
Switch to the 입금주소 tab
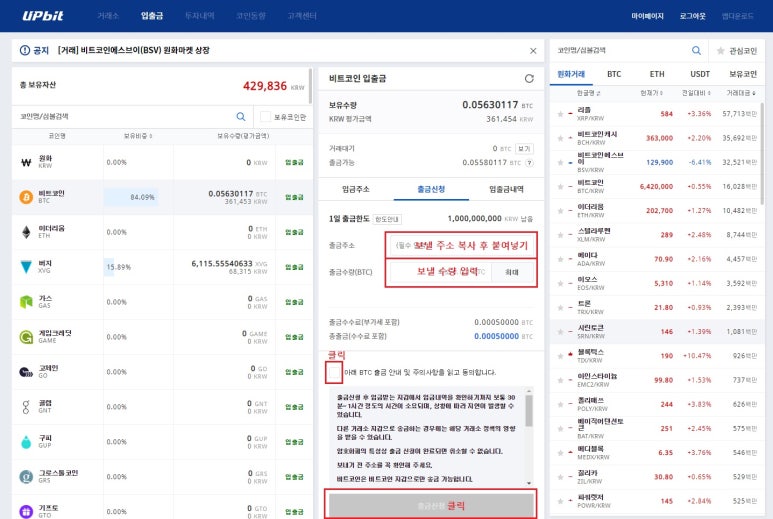point(356,189)
